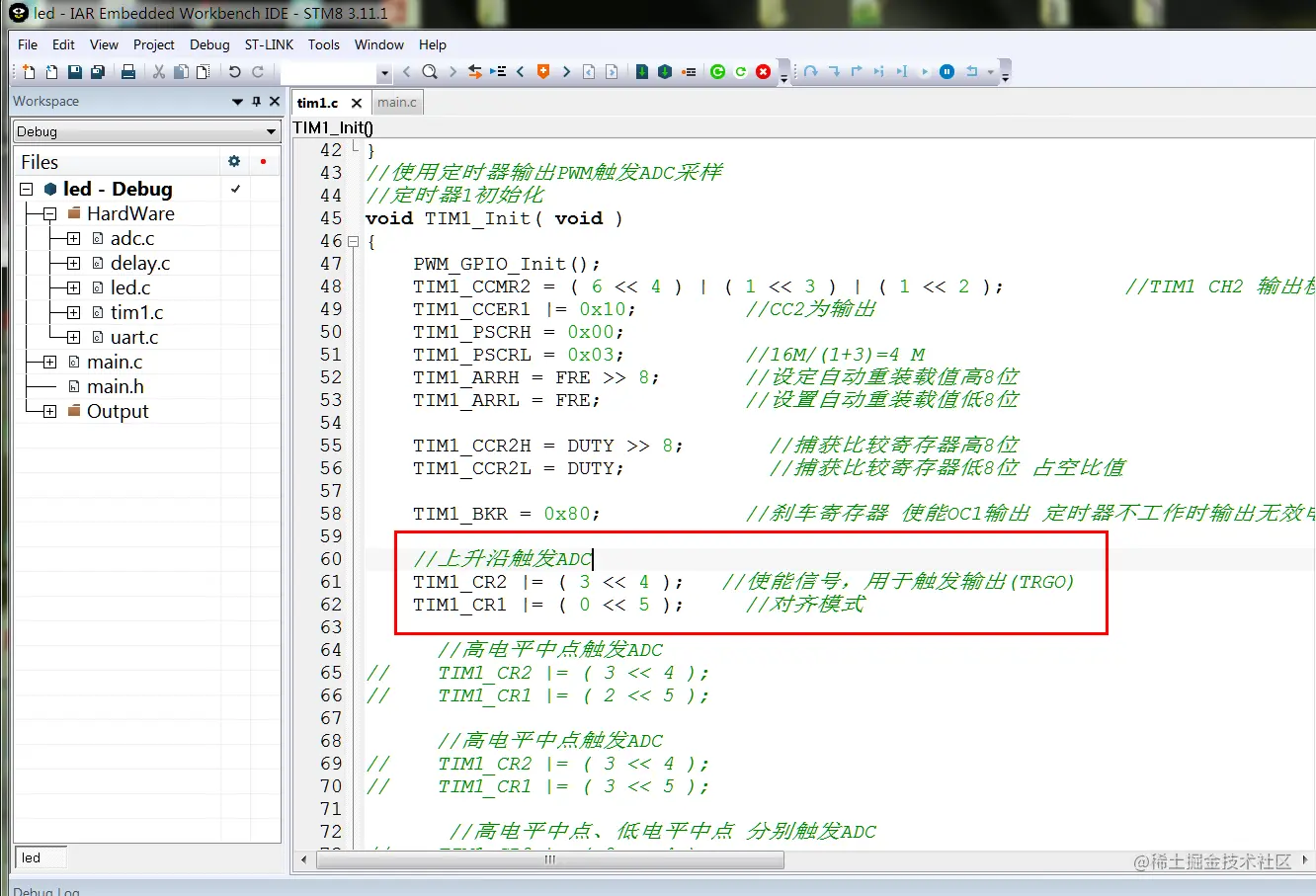Open the quick search dropdown arrow
Screen dimensions: 1316x896
tap(384, 72)
